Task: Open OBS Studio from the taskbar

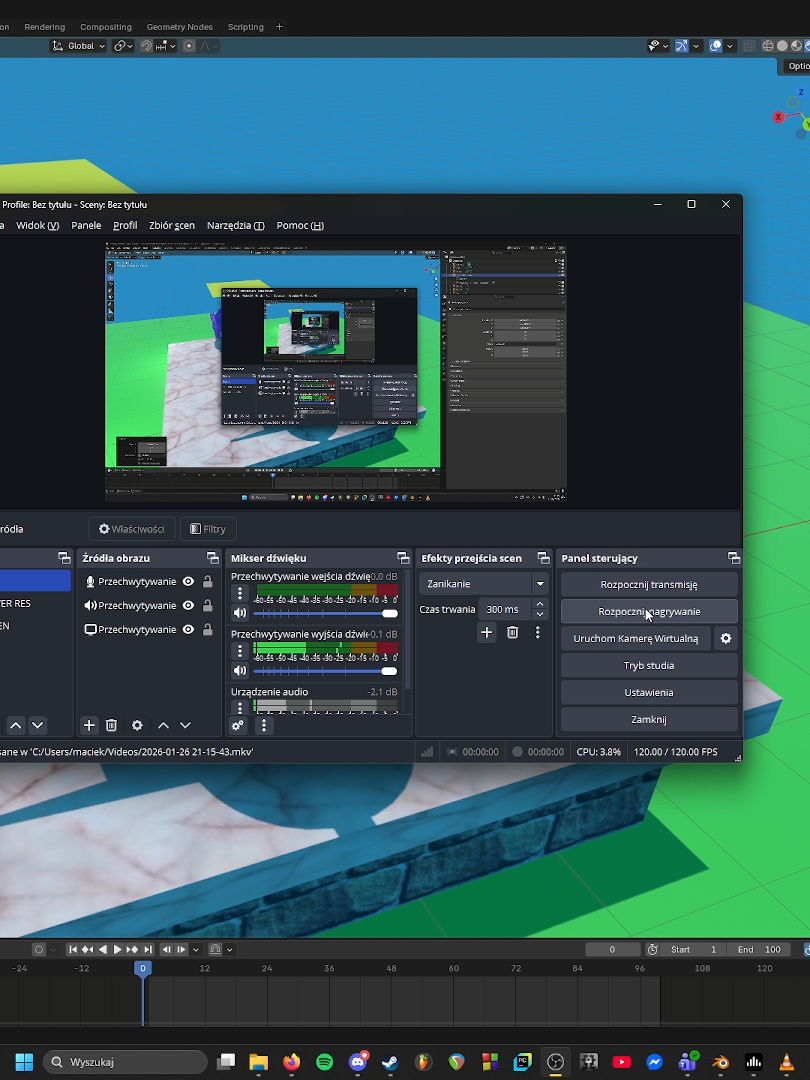Action: (555, 1061)
